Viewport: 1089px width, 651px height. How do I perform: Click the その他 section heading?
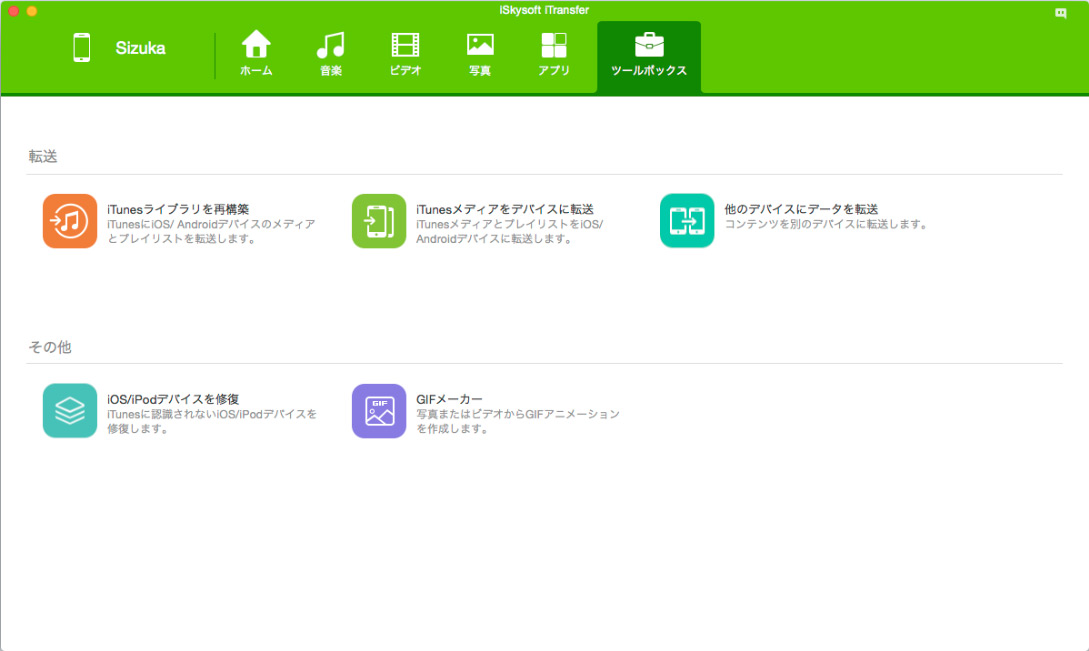[49, 347]
